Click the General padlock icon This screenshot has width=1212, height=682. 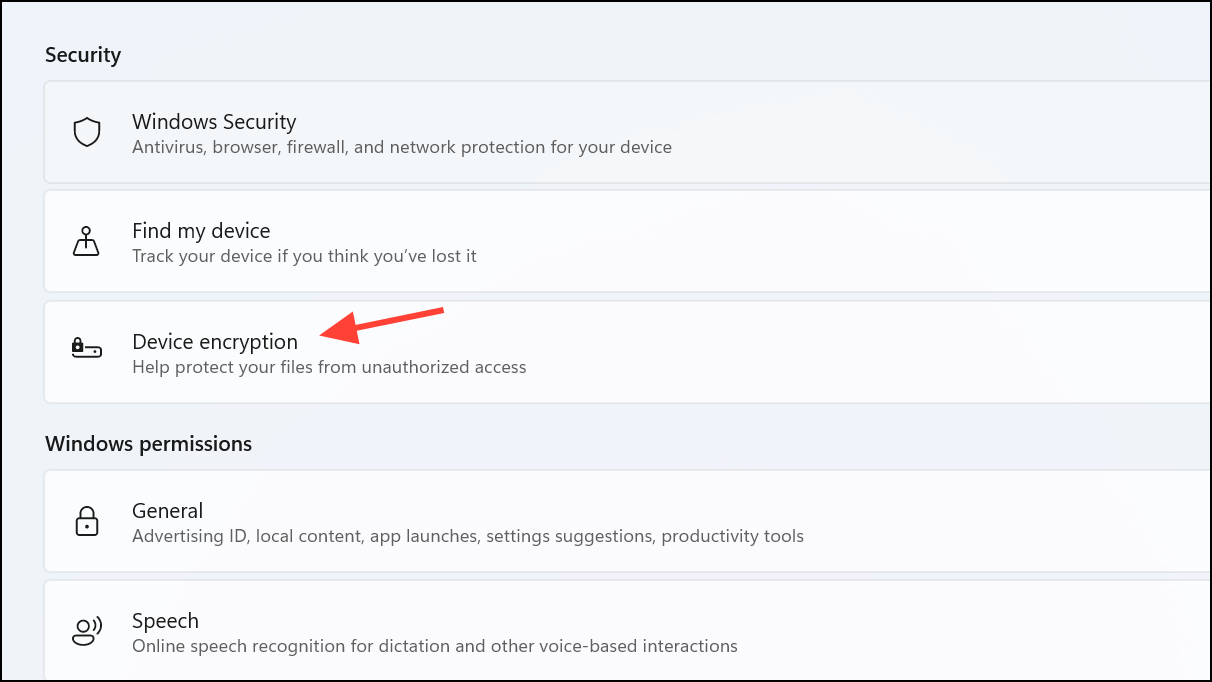point(87,521)
